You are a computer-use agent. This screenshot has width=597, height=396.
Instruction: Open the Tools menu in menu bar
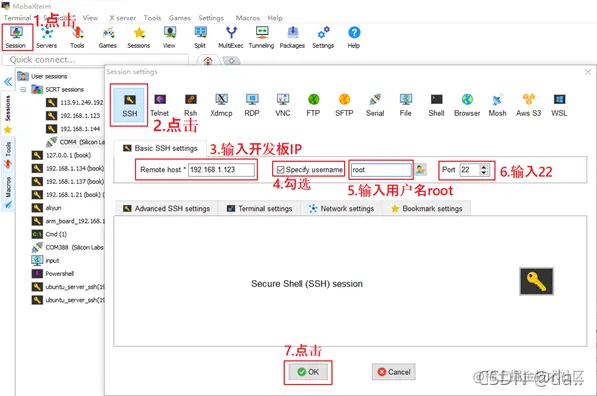click(152, 18)
